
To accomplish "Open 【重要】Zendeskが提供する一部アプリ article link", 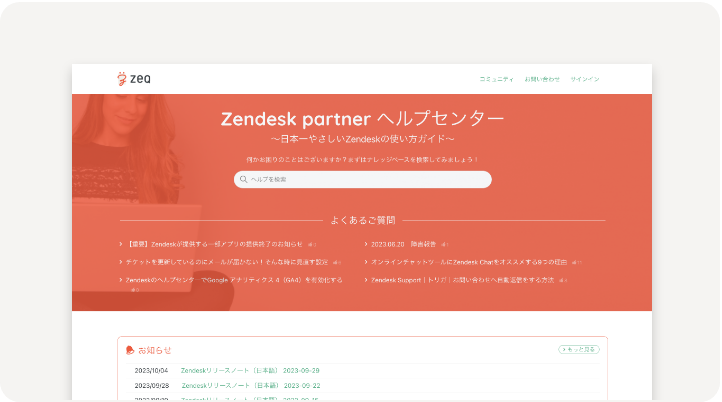I will coord(214,244).
